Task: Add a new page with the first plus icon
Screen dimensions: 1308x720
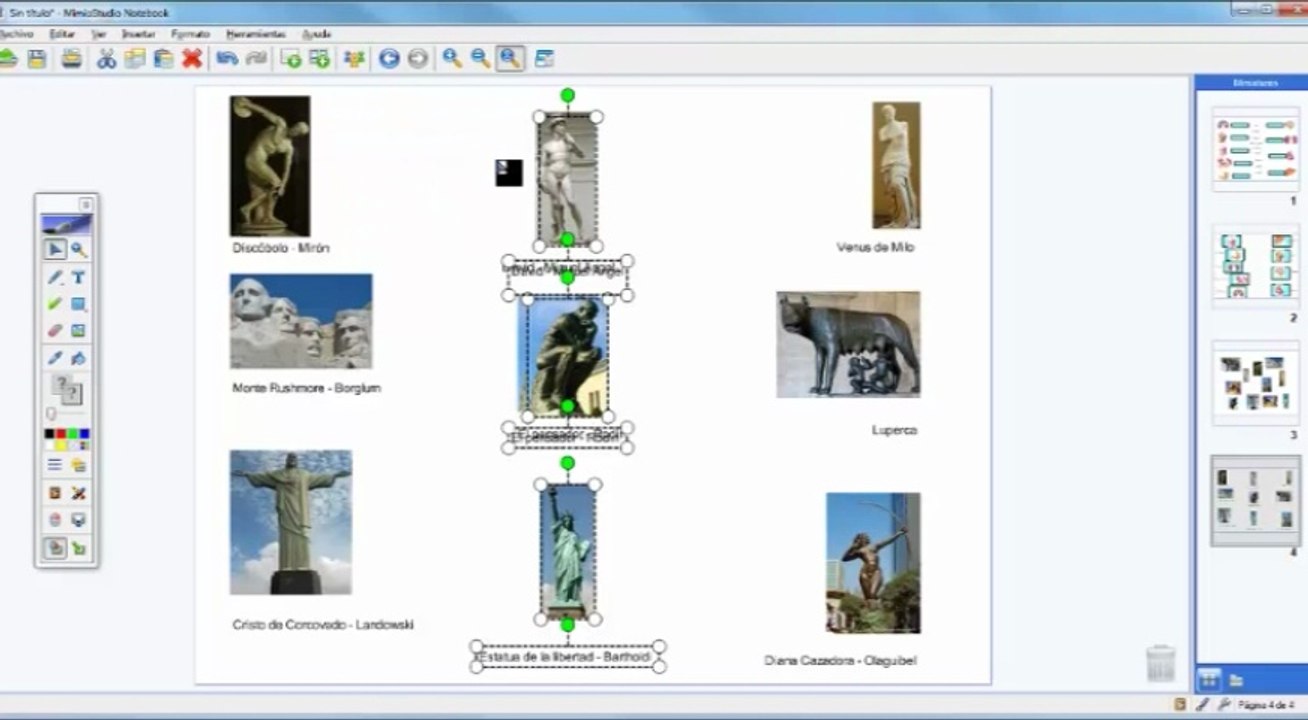Action: coord(291,59)
